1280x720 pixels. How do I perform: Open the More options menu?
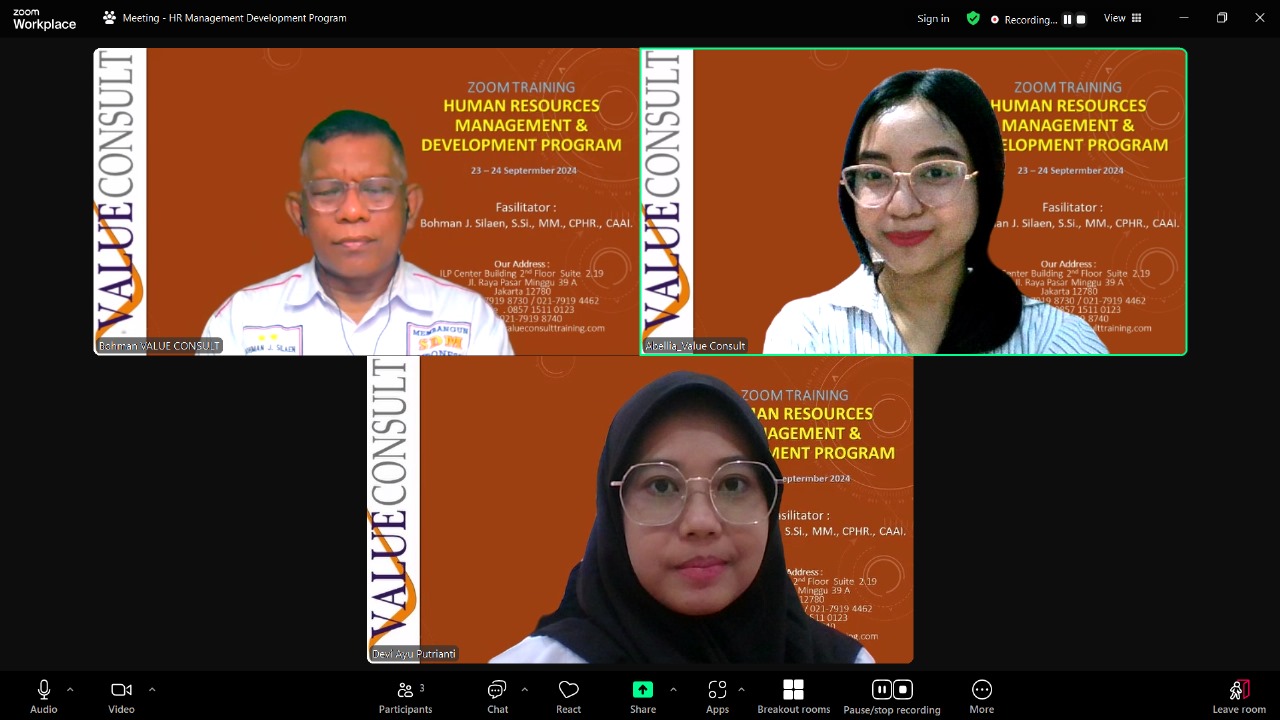pyautogui.click(x=982, y=696)
